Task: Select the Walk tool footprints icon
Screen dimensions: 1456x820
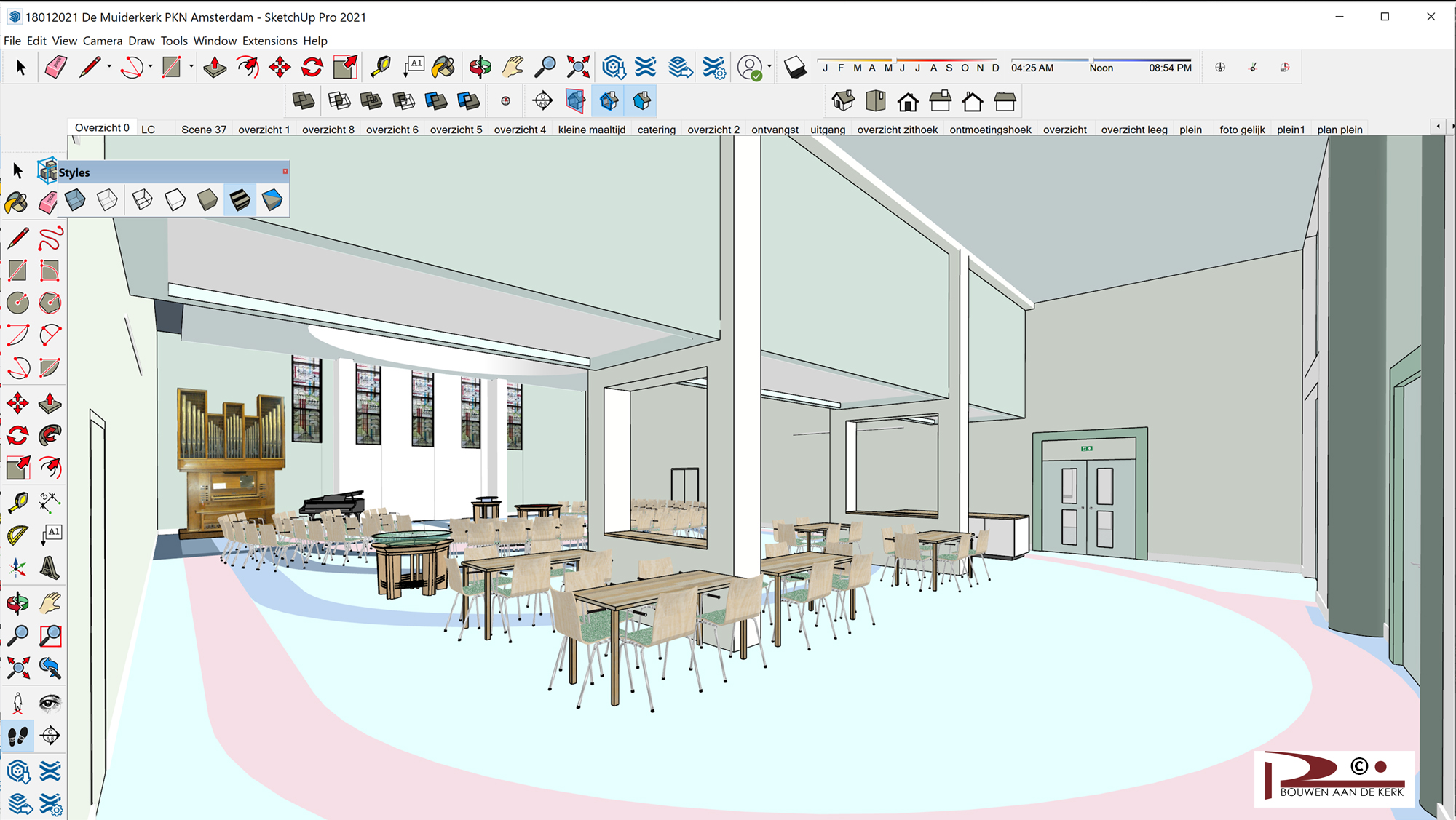Action: pos(18,736)
